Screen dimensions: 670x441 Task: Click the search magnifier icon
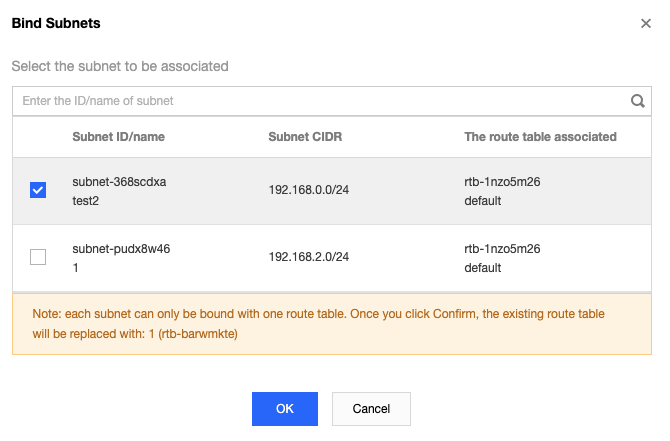pos(637,101)
